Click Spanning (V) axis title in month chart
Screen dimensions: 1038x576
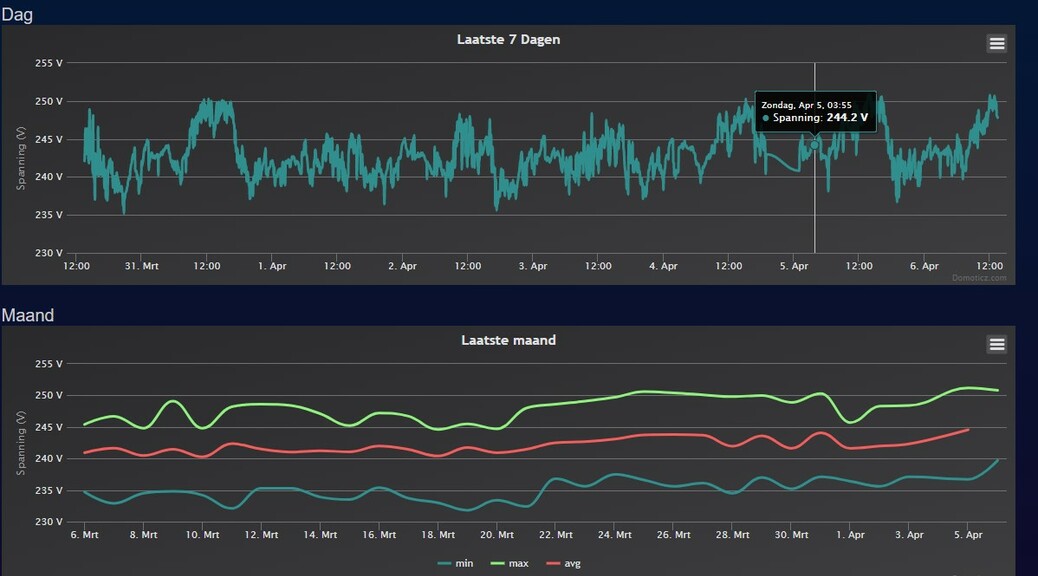pyautogui.click(x=20, y=443)
